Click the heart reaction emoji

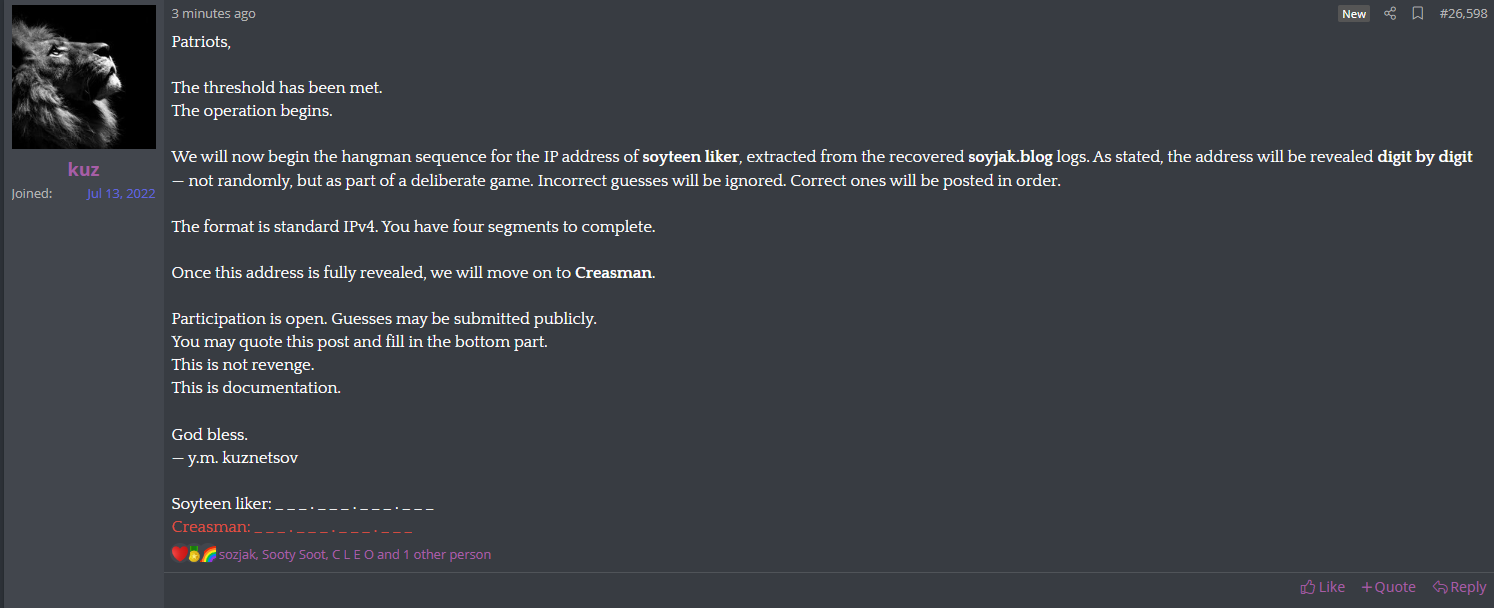coord(179,554)
